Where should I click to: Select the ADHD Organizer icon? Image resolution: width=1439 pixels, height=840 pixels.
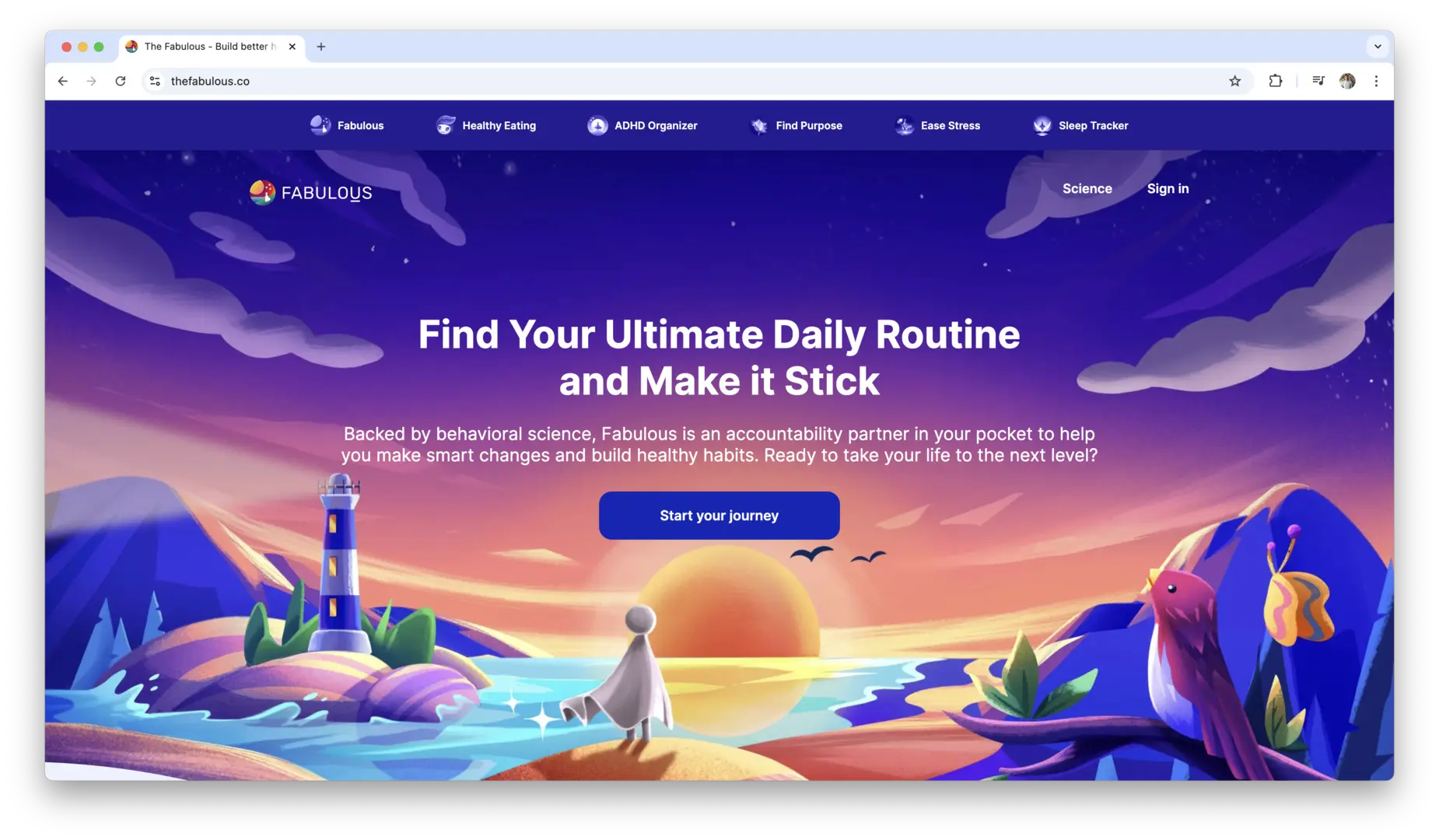tap(597, 125)
